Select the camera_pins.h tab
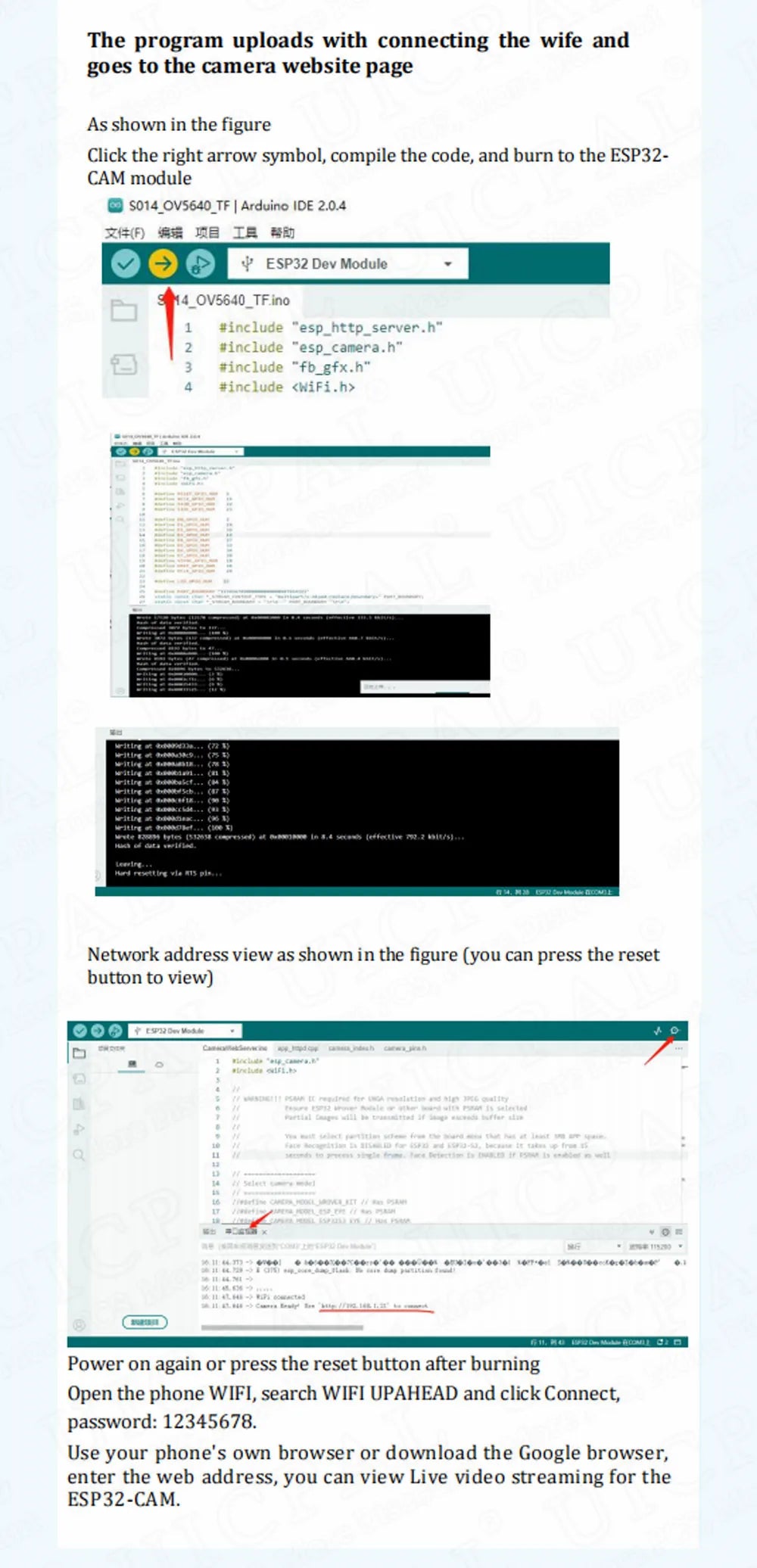Screen dimensions: 757x1568 click(405, 1048)
